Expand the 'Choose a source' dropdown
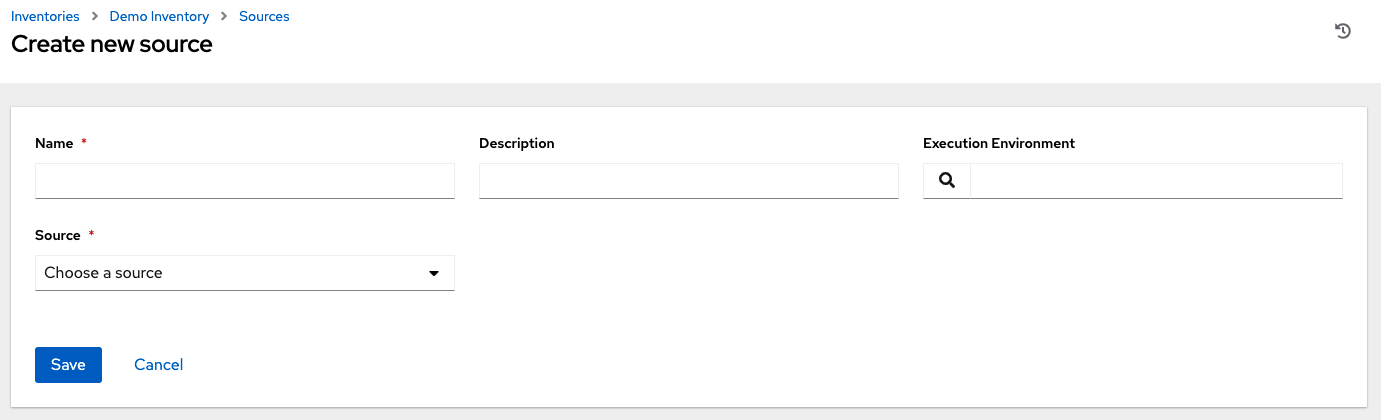 pyautogui.click(x=244, y=273)
